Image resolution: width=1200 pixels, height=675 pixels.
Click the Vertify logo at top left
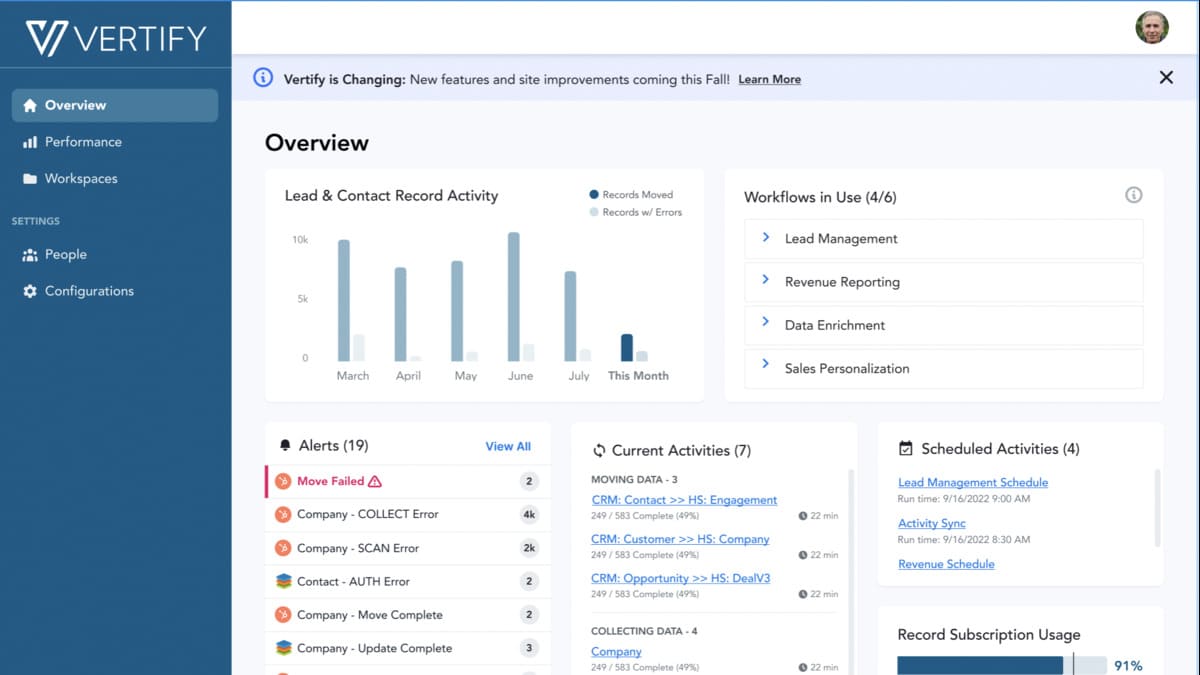click(113, 36)
